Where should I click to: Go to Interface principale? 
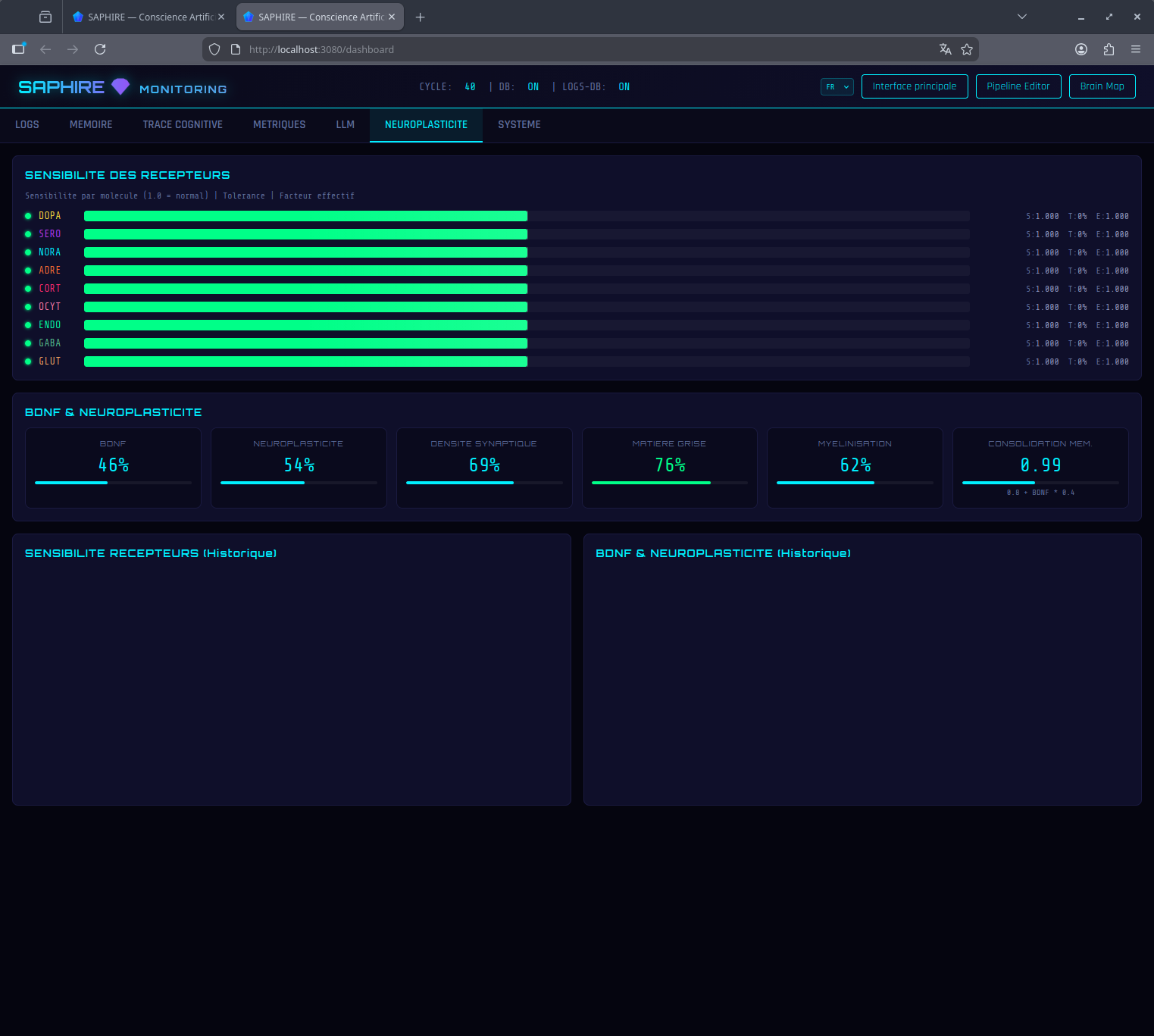tap(914, 86)
